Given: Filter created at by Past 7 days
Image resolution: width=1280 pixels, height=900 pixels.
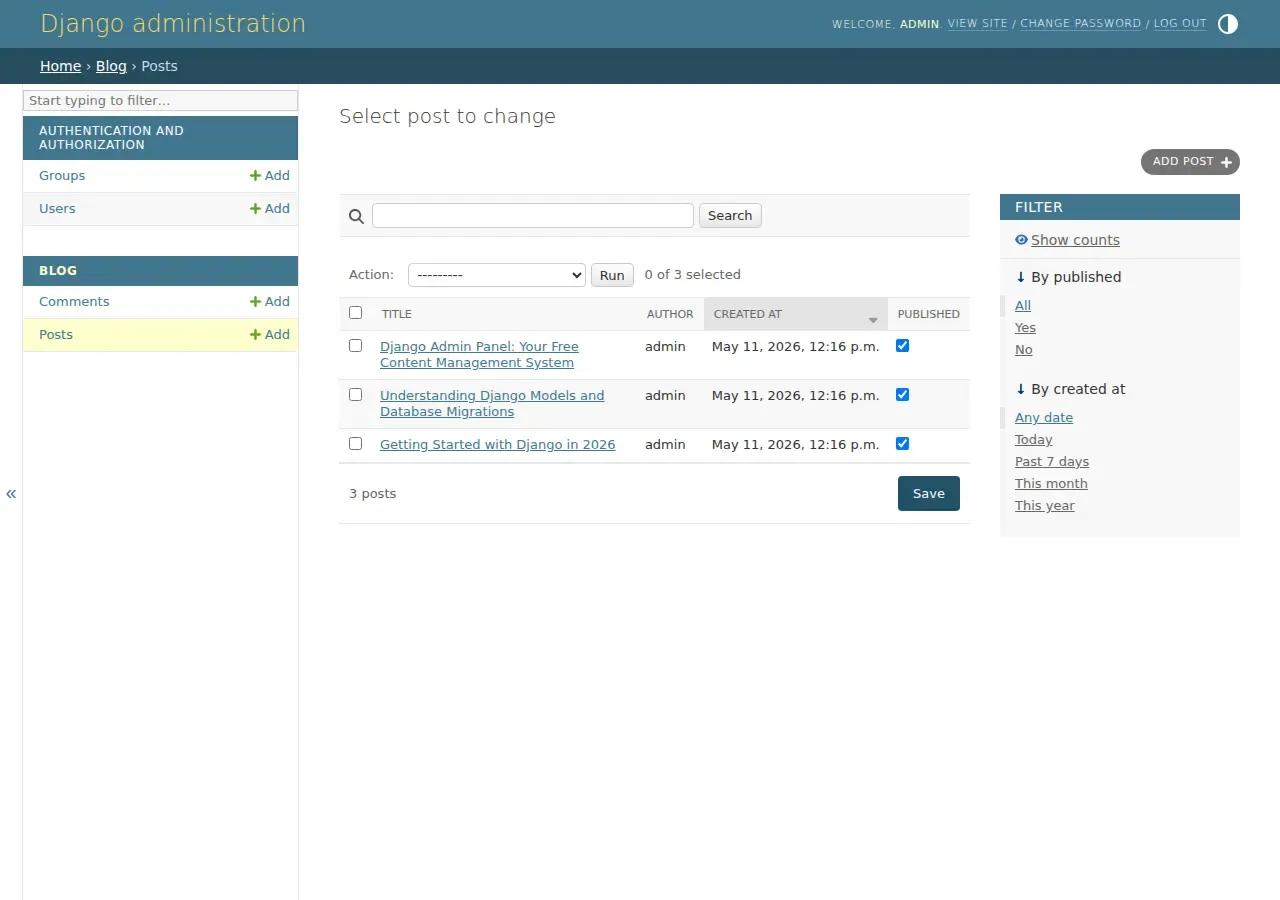Looking at the screenshot, I should (1052, 461).
